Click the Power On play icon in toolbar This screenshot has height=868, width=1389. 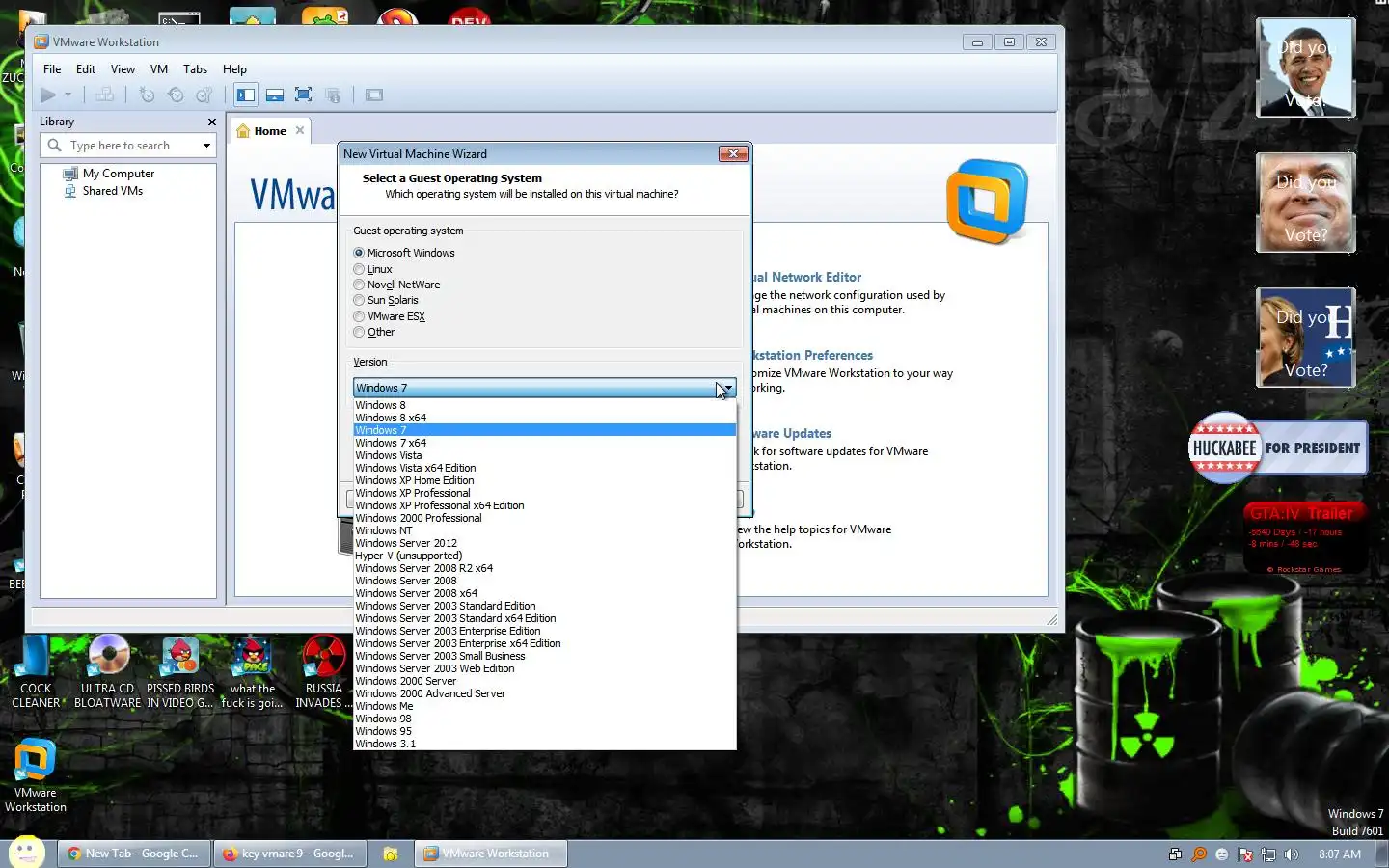click(47, 95)
